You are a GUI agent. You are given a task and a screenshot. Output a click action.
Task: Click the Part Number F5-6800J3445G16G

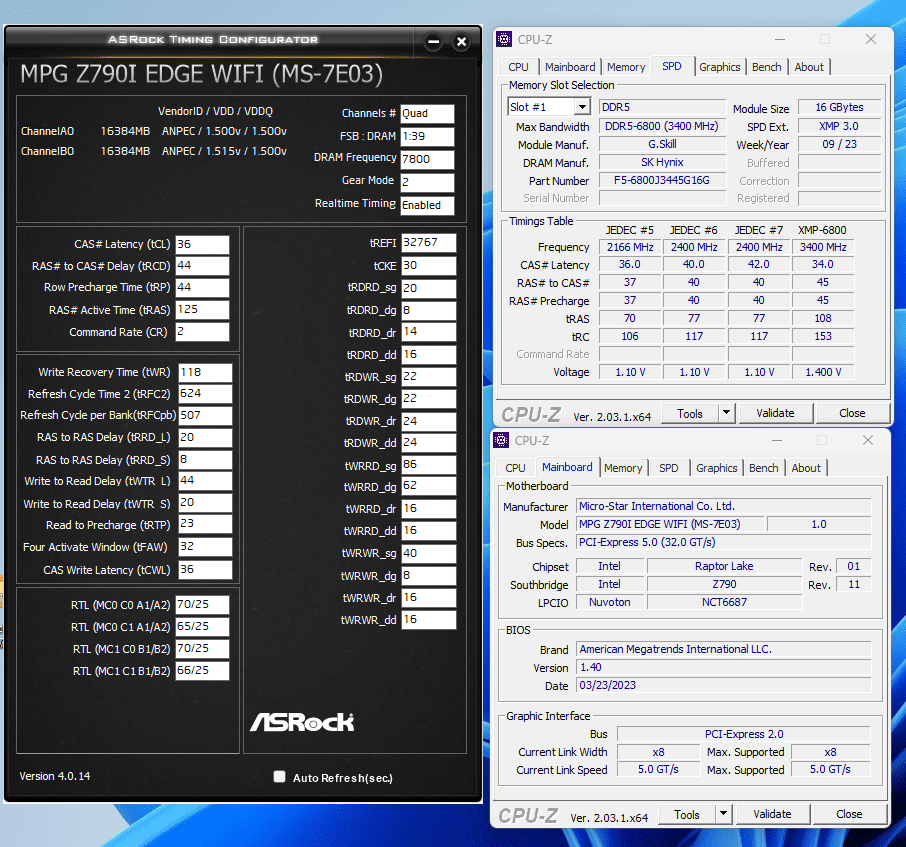pos(662,180)
